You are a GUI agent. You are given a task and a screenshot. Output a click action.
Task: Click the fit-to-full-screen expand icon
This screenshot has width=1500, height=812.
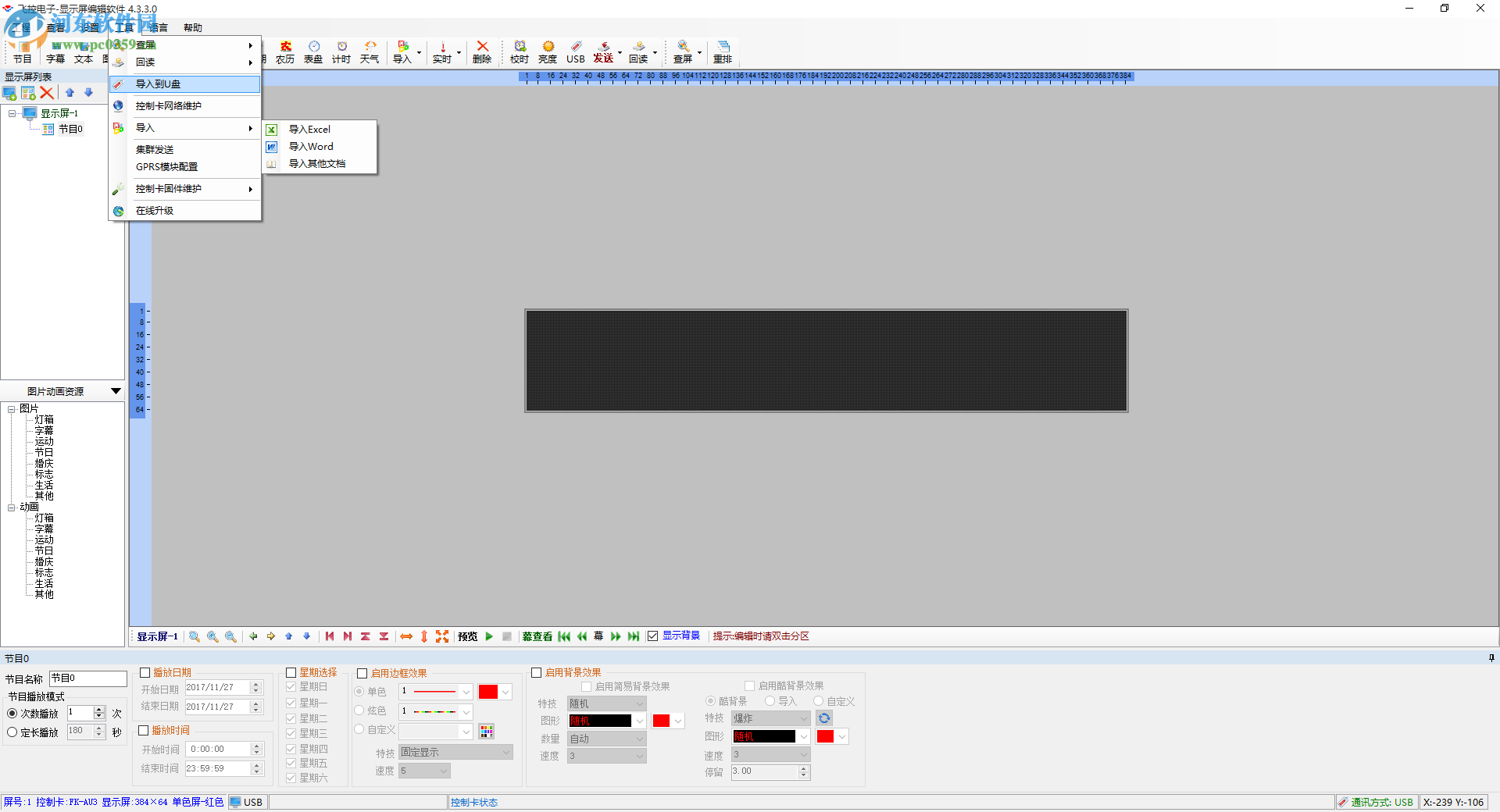[442, 636]
